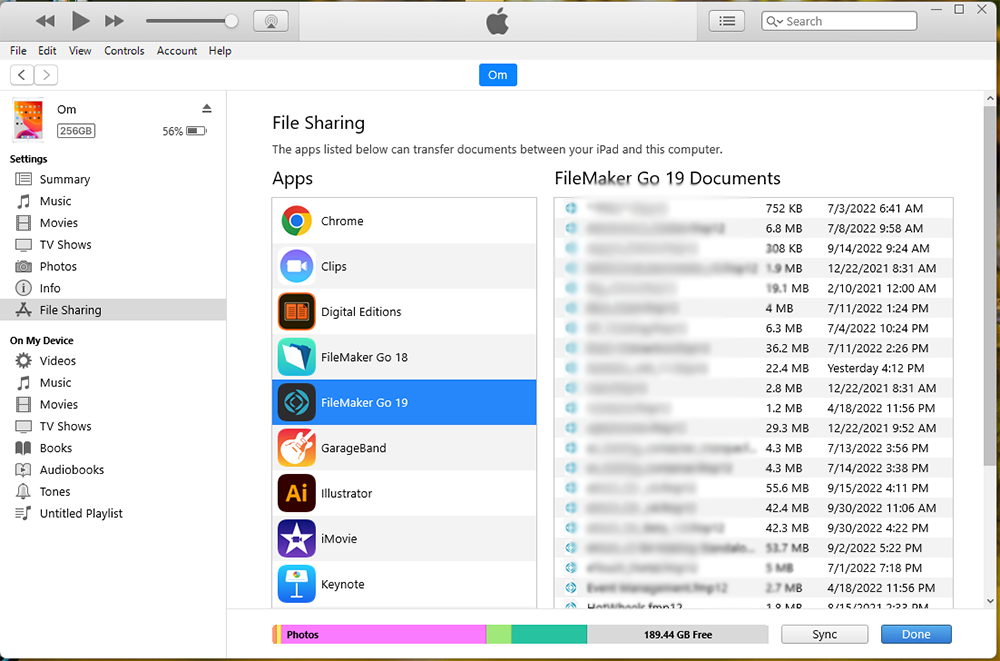Click the iPad device thumbnail
The image size is (1000, 661).
[28, 119]
